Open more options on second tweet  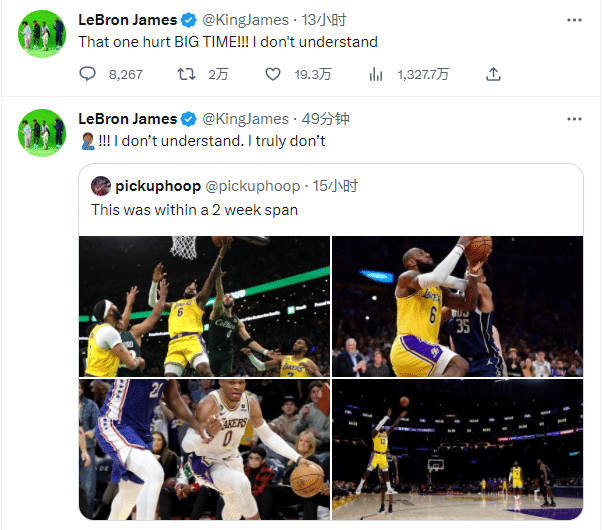(x=571, y=119)
